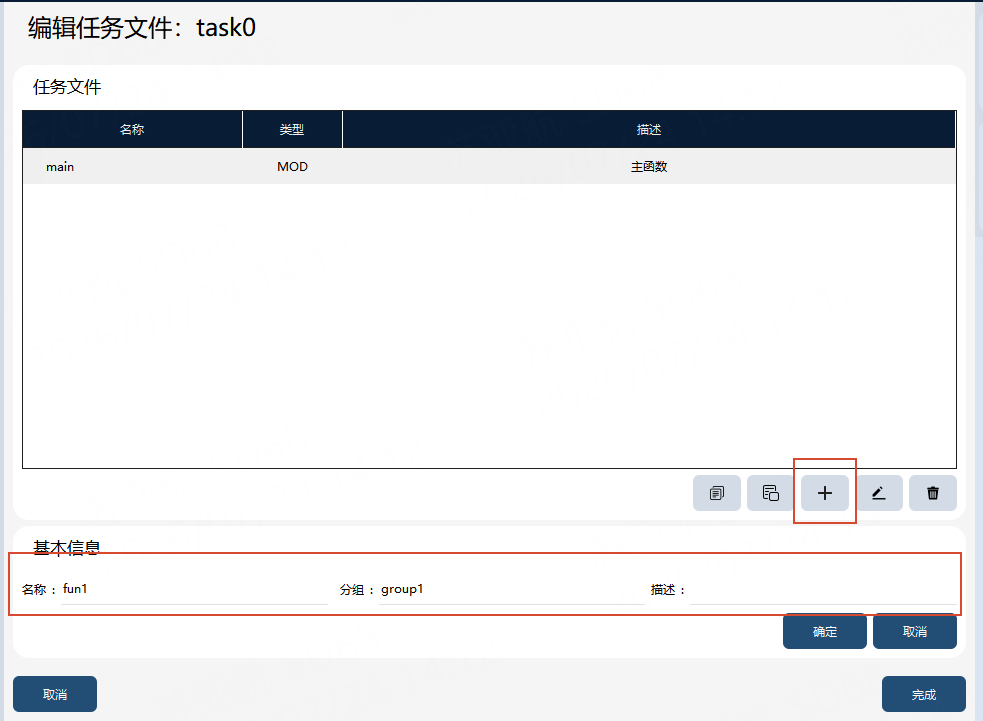Delete selected file with trash icon
The width and height of the screenshot is (983, 721).
(x=933, y=493)
